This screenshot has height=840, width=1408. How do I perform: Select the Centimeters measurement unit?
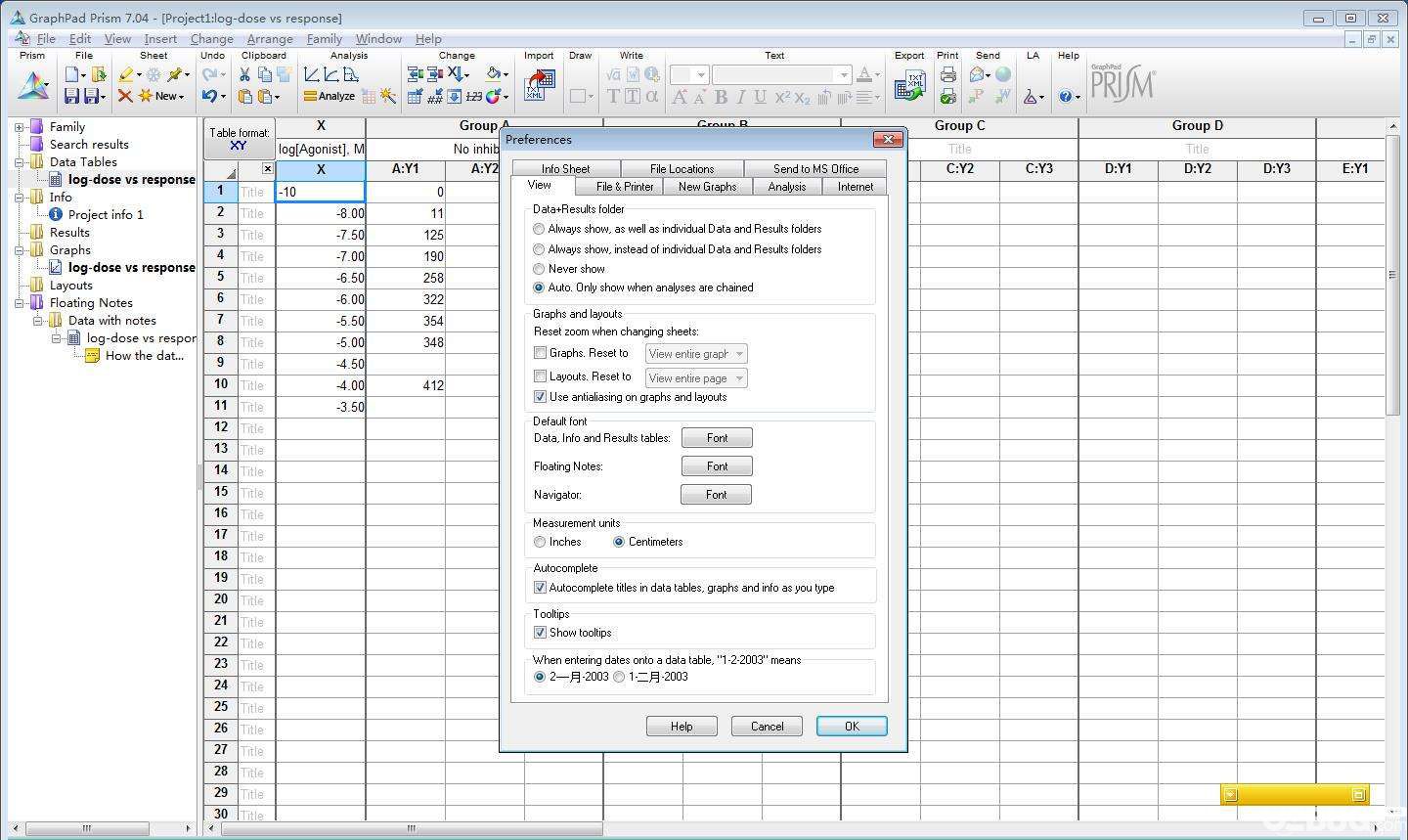tap(619, 542)
